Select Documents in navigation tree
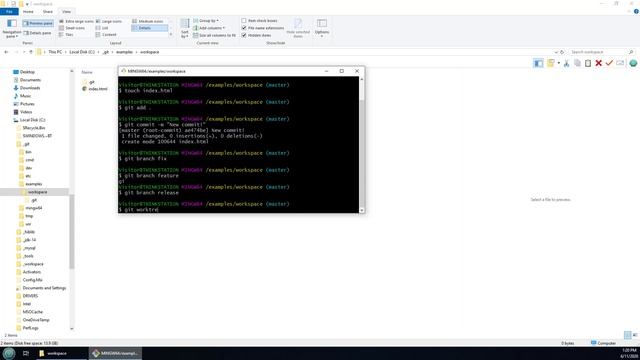Screen dimensions: 640x360 tap(30, 80)
